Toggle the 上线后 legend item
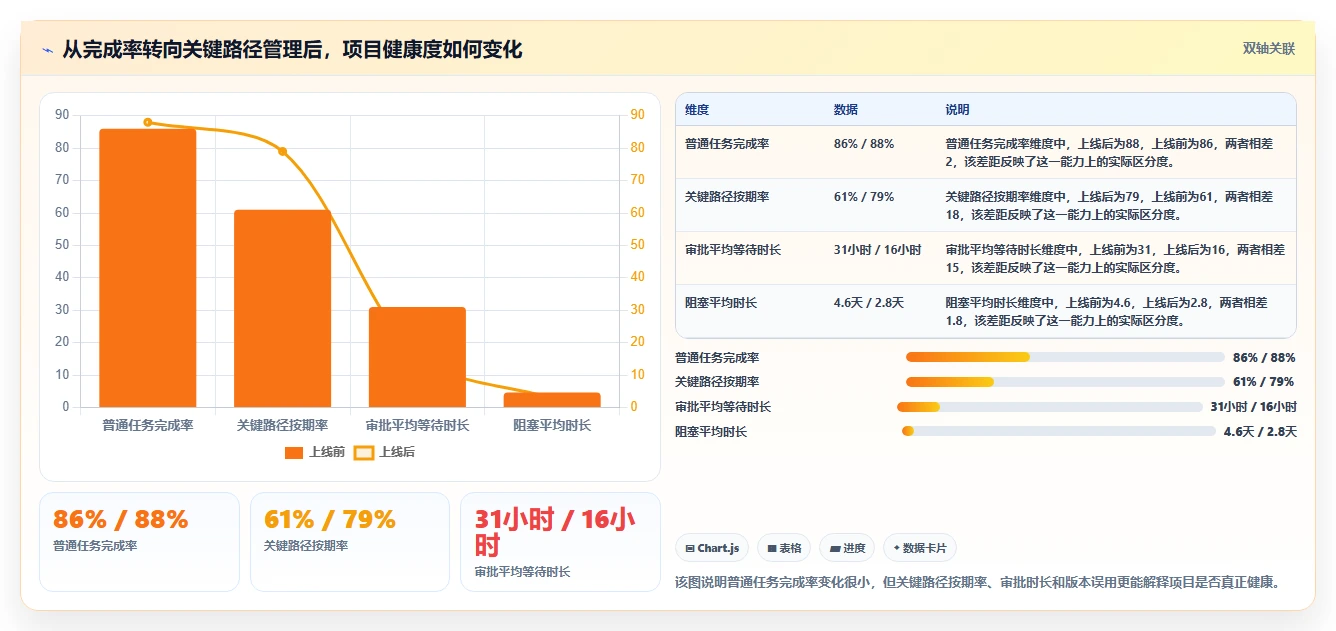The width and height of the screenshot is (1336, 631). click(385, 452)
